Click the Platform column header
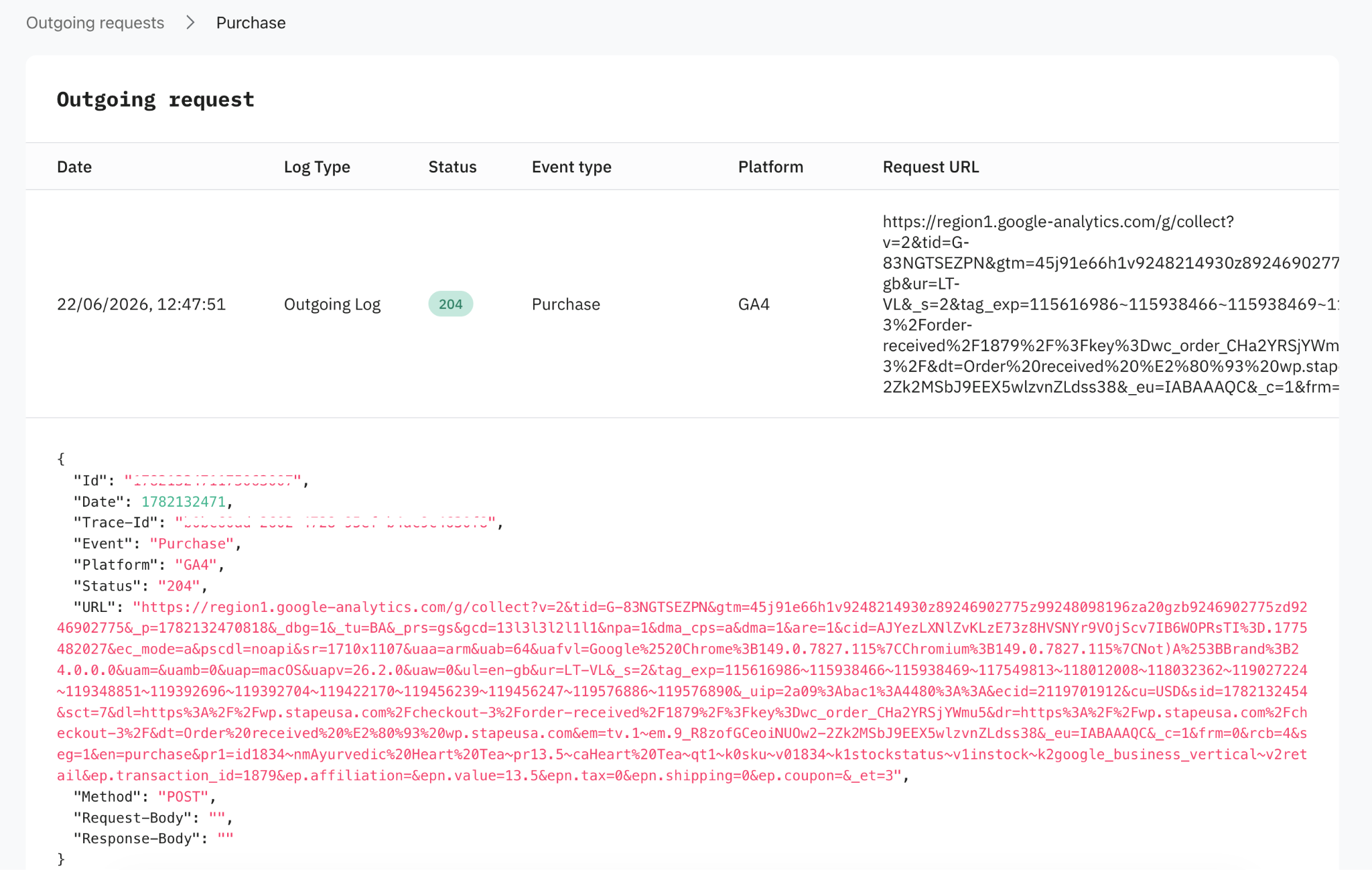1372x870 pixels. [770, 167]
